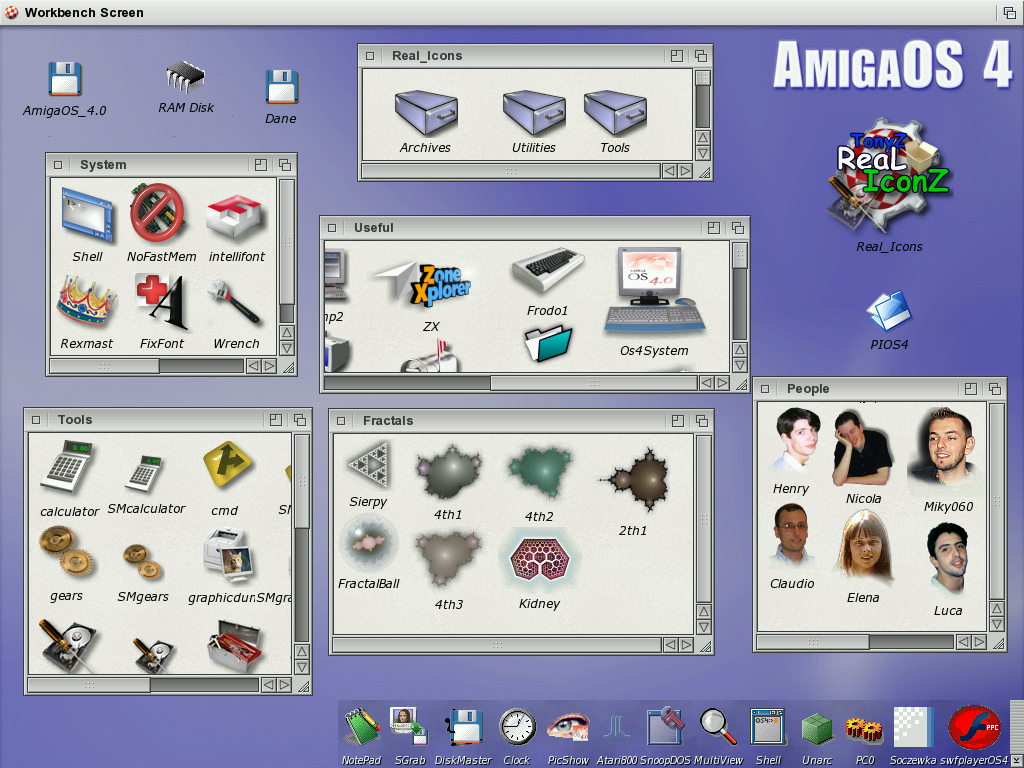Select the Dane floppy disk icon
Screen dimensions: 1024x768
[x=281, y=88]
